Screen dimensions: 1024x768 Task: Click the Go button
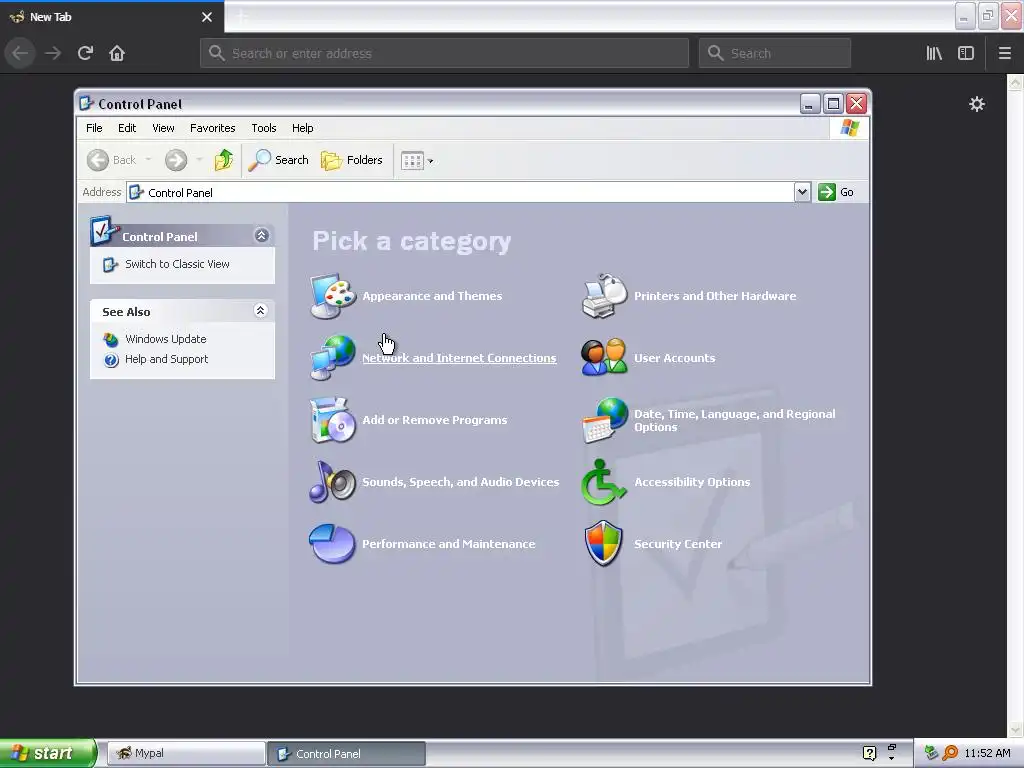pos(837,192)
